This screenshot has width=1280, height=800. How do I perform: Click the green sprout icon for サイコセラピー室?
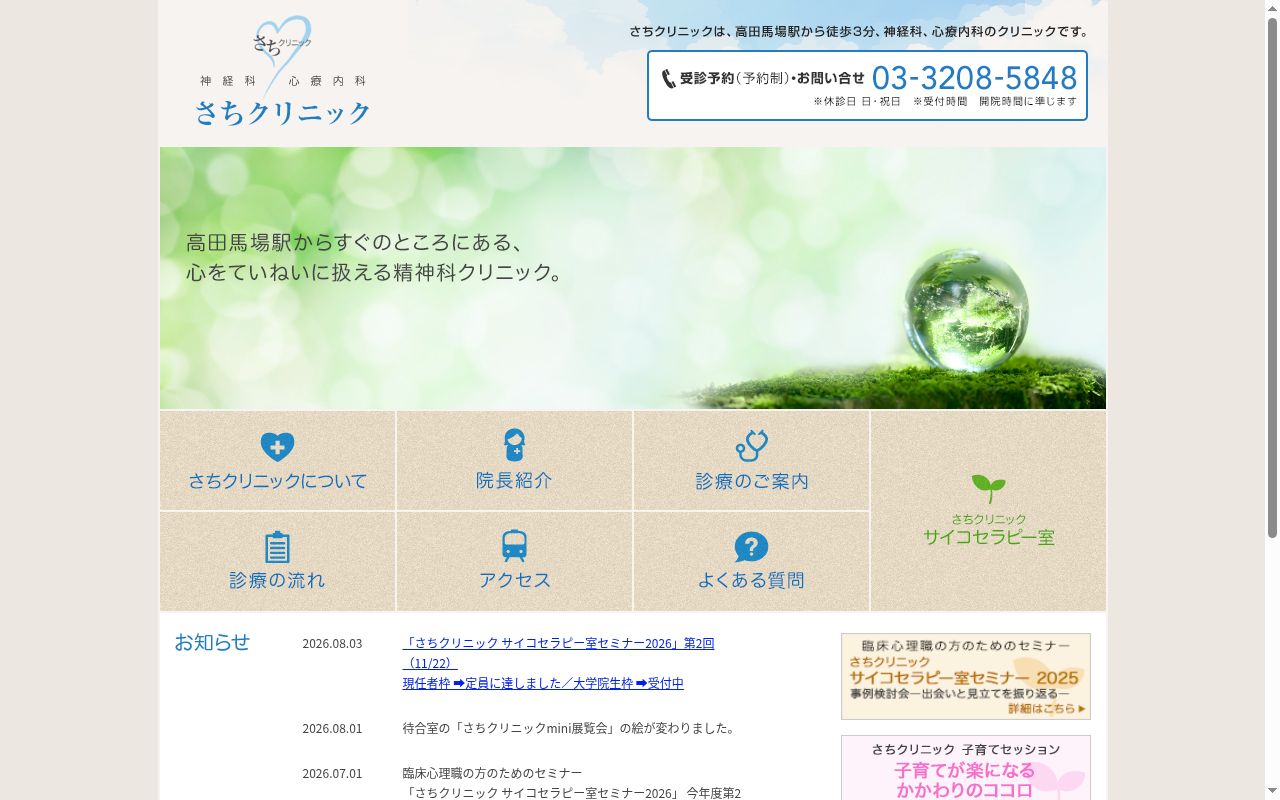pos(988,489)
